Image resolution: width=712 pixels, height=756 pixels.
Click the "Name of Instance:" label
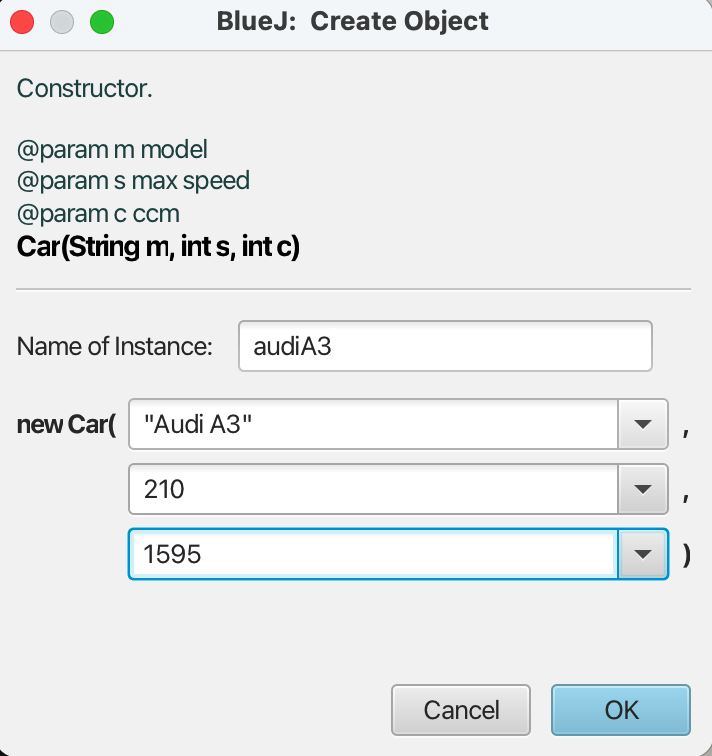115,347
